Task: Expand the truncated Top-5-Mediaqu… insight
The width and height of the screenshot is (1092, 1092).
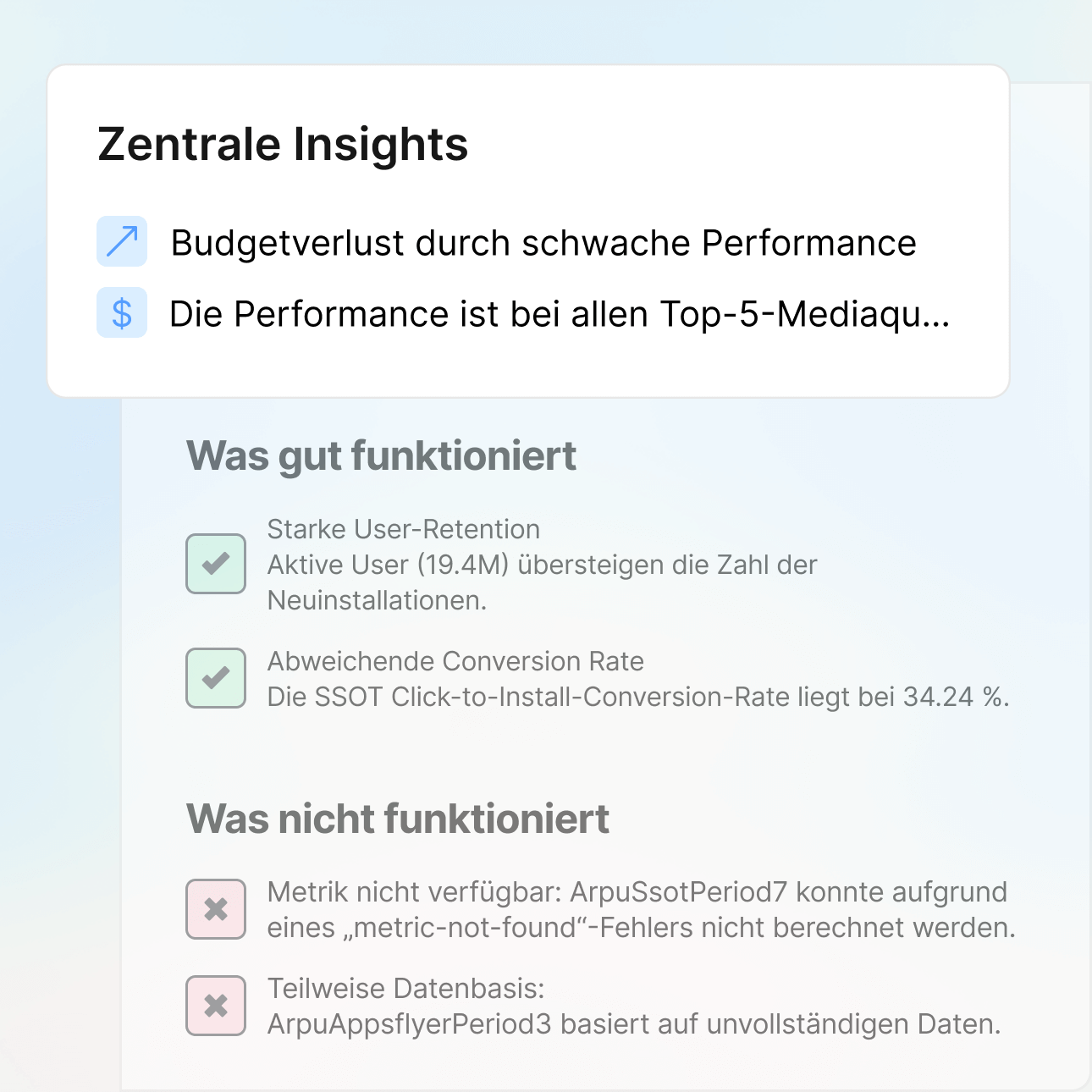Action: [x=559, y=314]
